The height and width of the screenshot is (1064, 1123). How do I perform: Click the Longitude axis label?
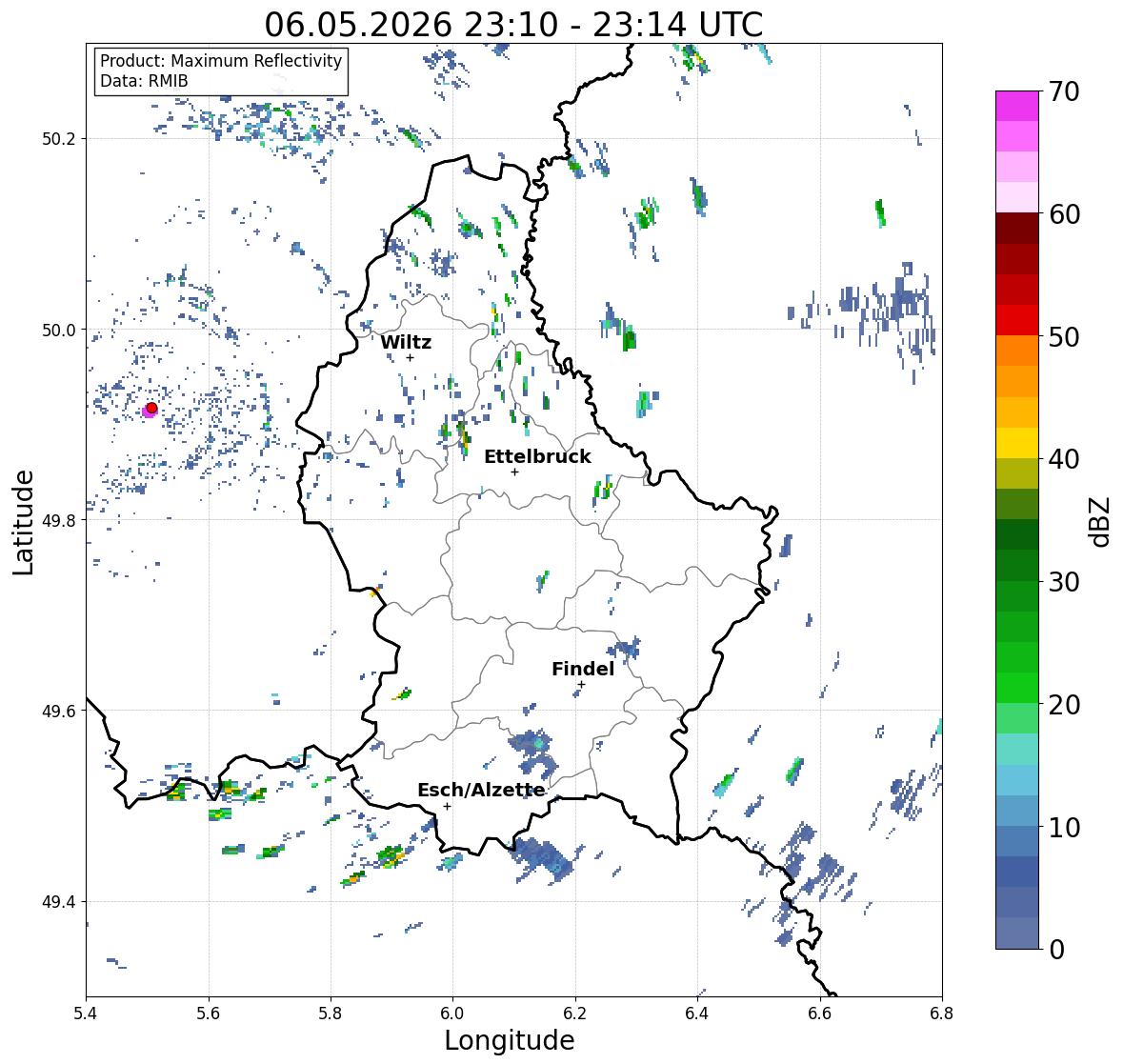510,1040
